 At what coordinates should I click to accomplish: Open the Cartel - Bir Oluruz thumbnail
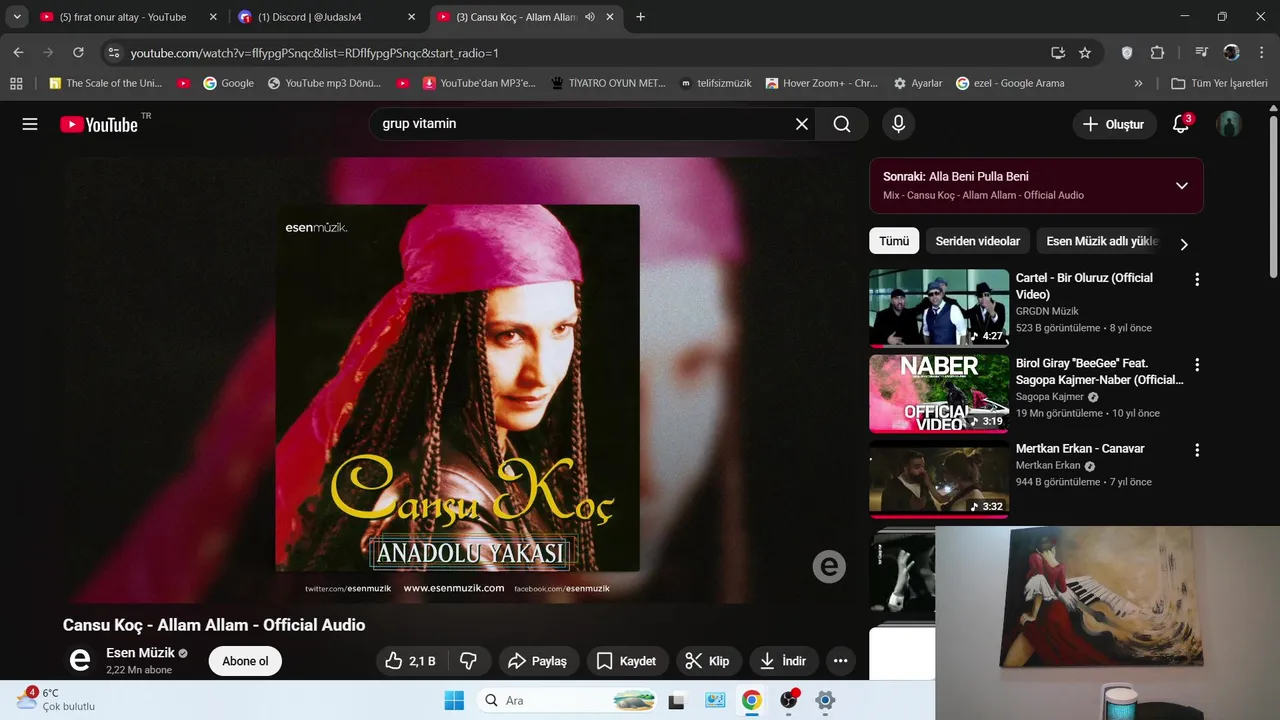(x=939, y=308)
